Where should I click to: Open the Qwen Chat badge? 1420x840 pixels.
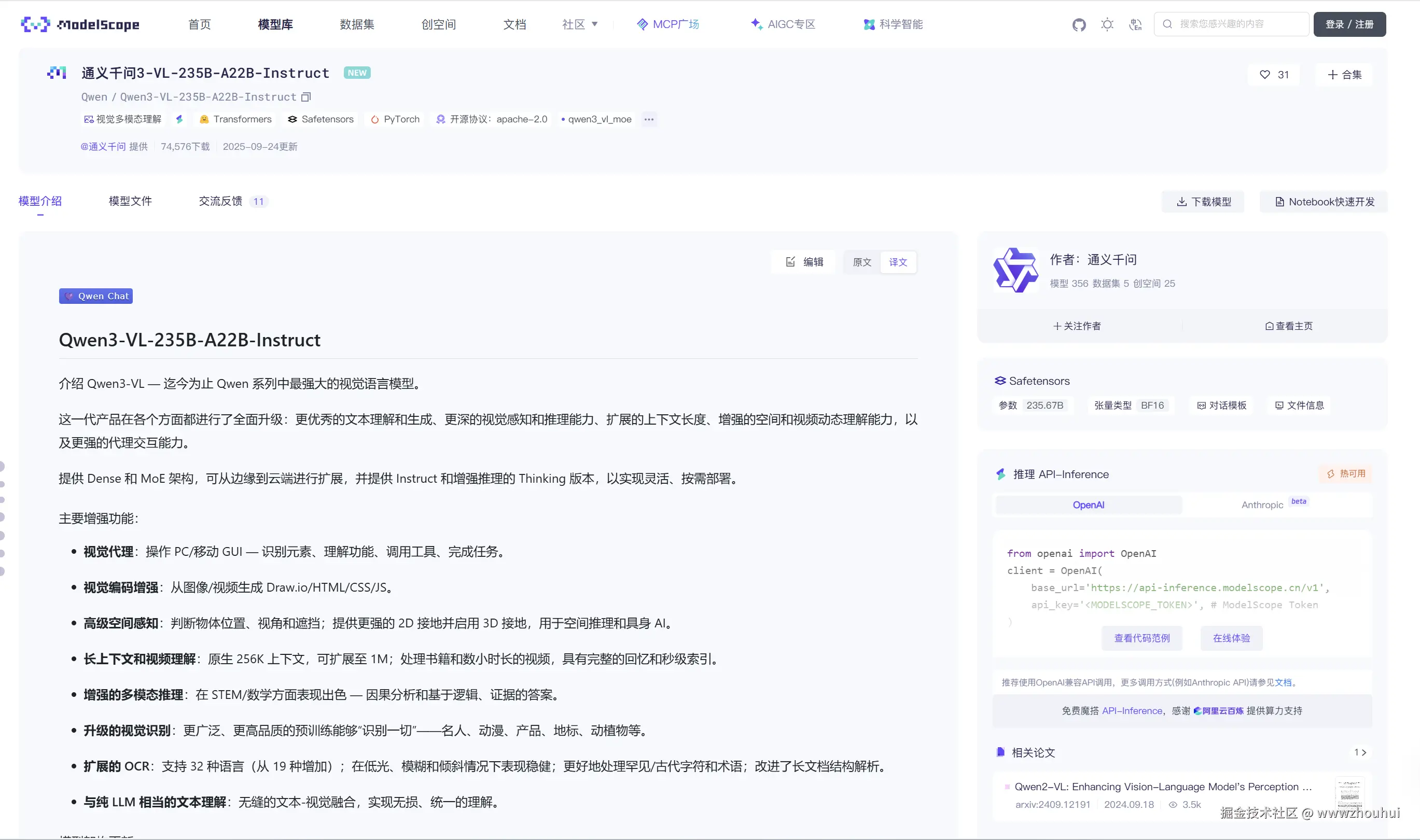[95, 296]
